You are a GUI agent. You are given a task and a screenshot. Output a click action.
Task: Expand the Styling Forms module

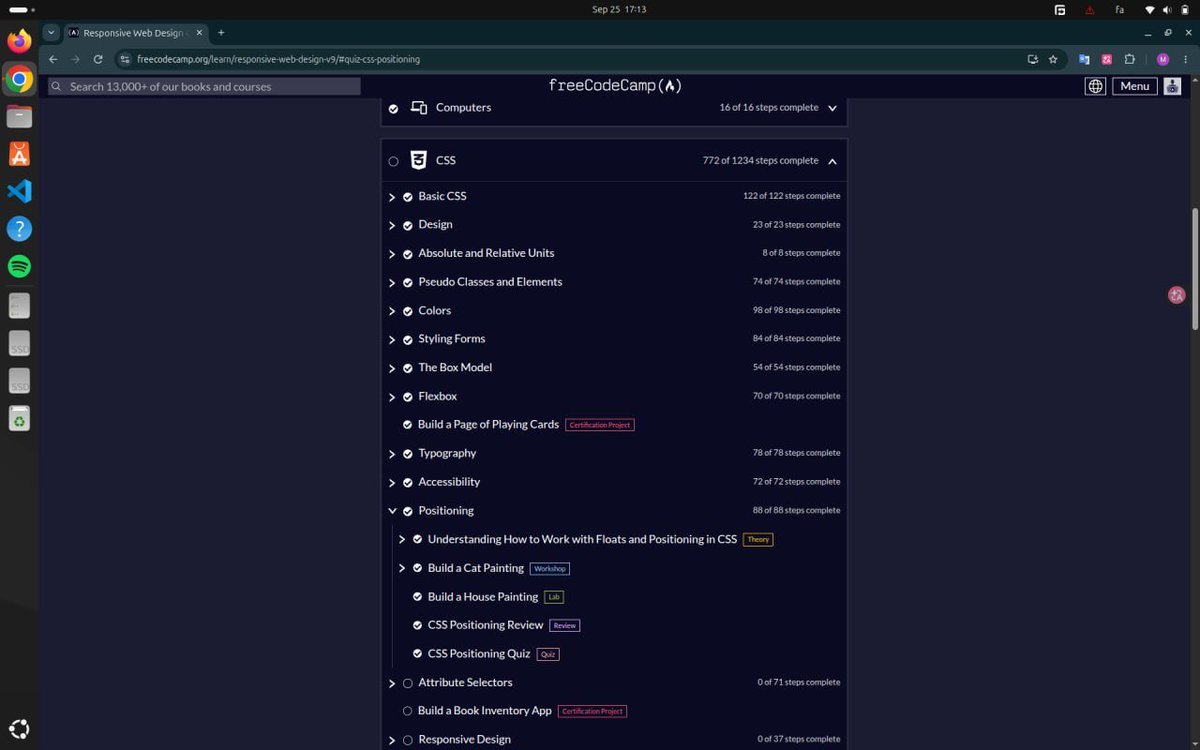tap(392, 340)
